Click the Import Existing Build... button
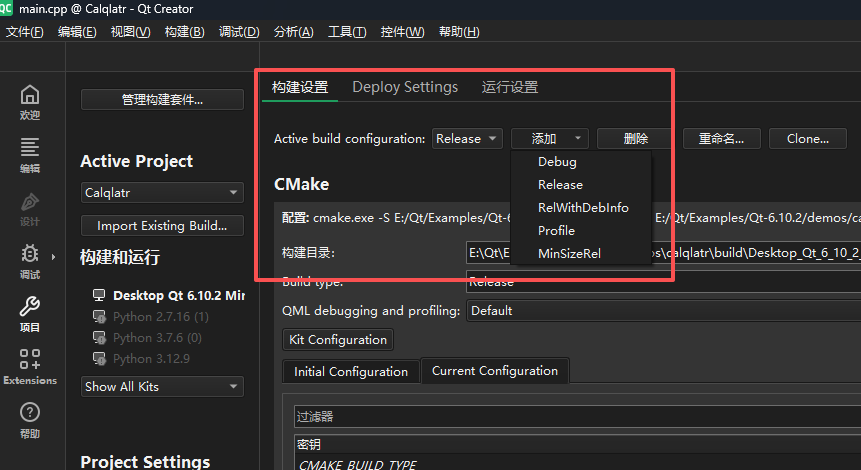The height and width of the screenshot is (470, 861). [162, 226]
